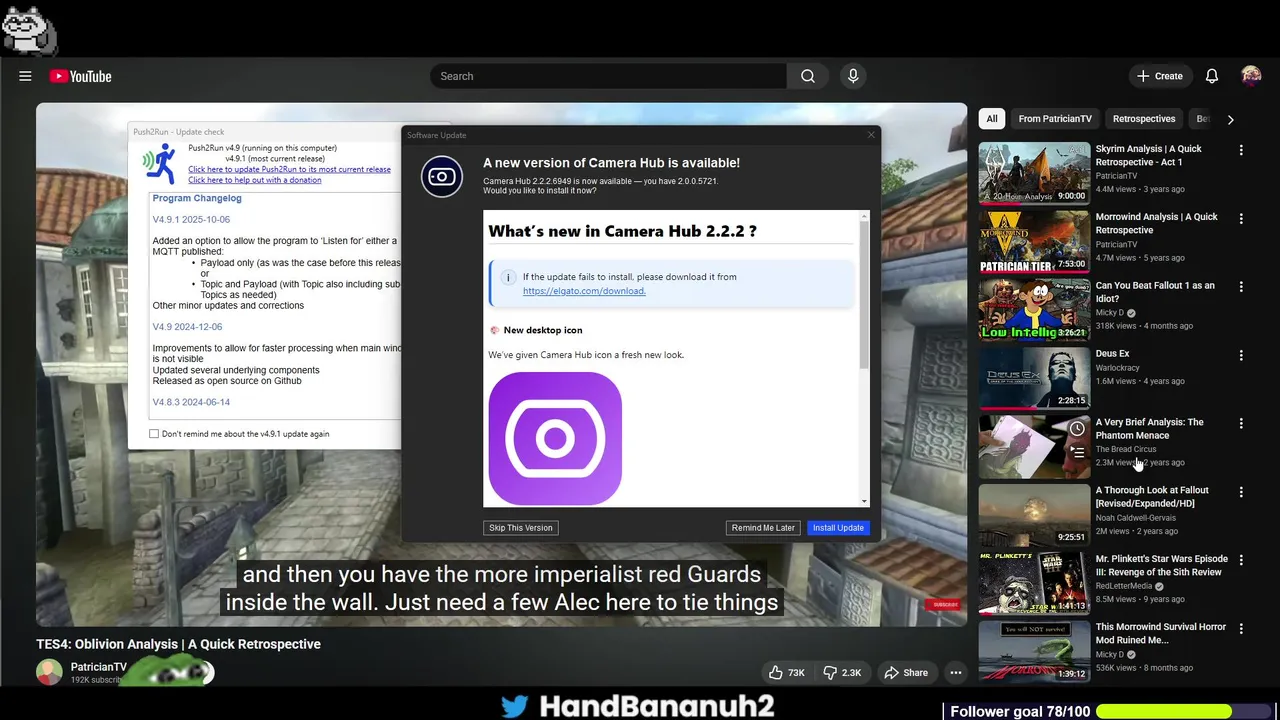Click Skip This Version button
This screenshot has height=720, width=1280.
click(521, 528)
